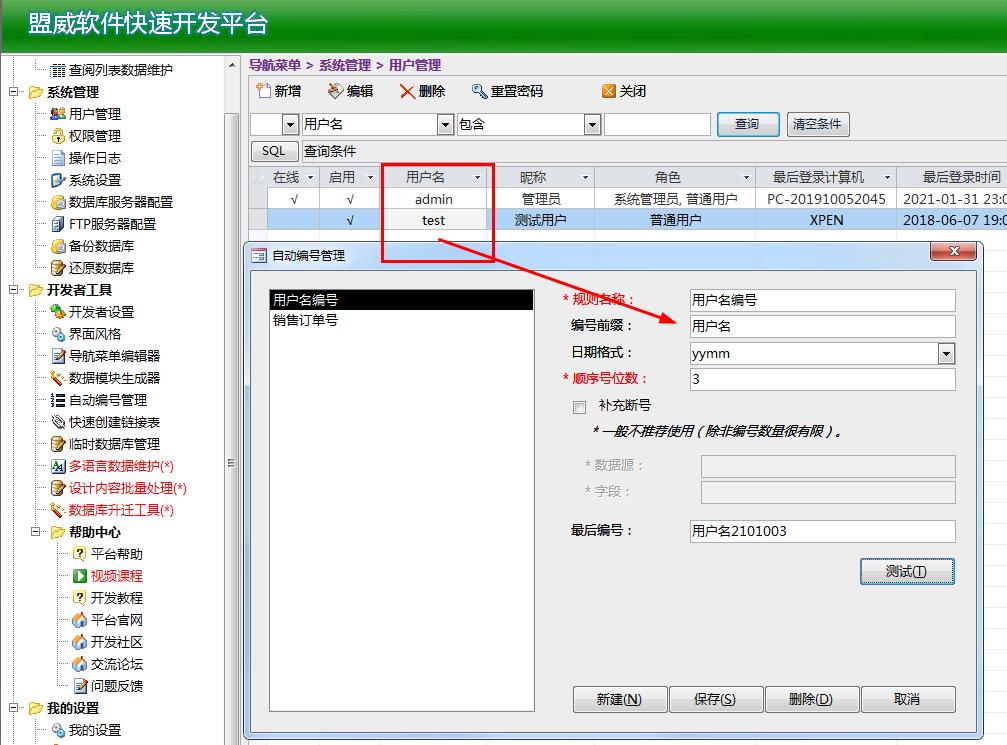Viewport: 1007px width, 745px height.
Task: Open 快速创建链接表 icon
Action: pyautogui.click(x=58, y=422)
